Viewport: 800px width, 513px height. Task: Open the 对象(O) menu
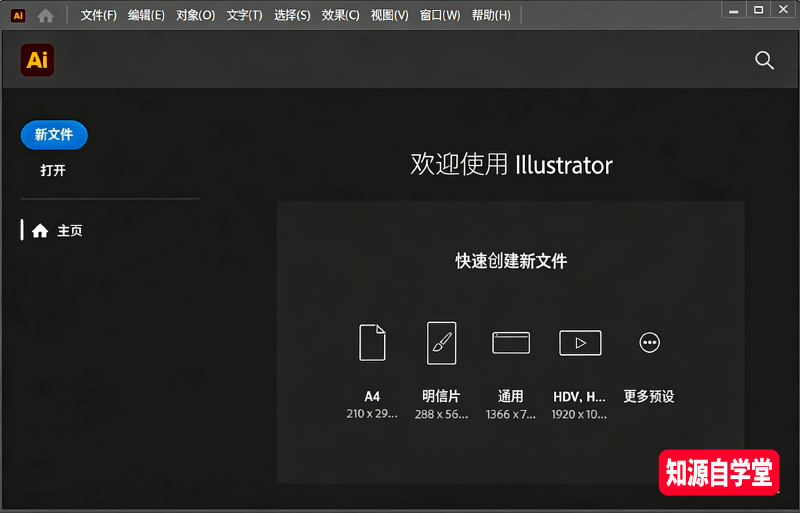pos(195,15)
